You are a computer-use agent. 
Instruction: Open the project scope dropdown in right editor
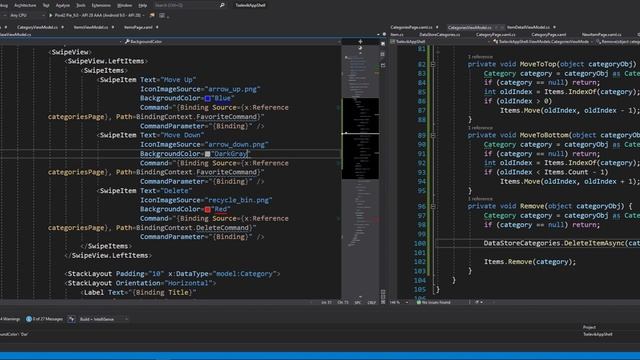440,42
